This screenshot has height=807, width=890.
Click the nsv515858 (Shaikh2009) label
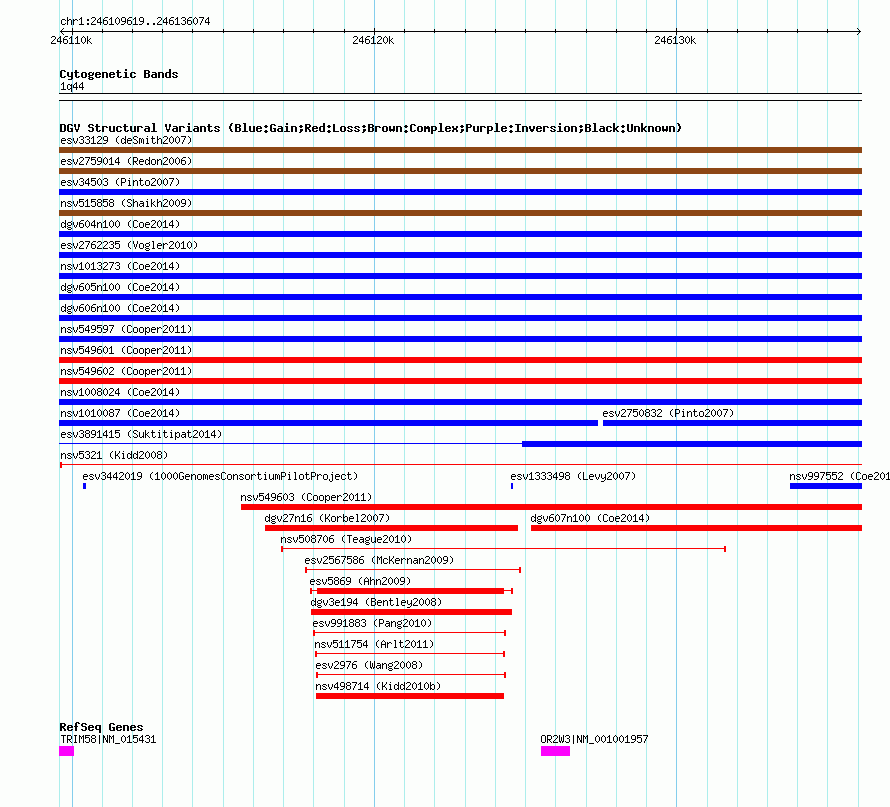126,203
